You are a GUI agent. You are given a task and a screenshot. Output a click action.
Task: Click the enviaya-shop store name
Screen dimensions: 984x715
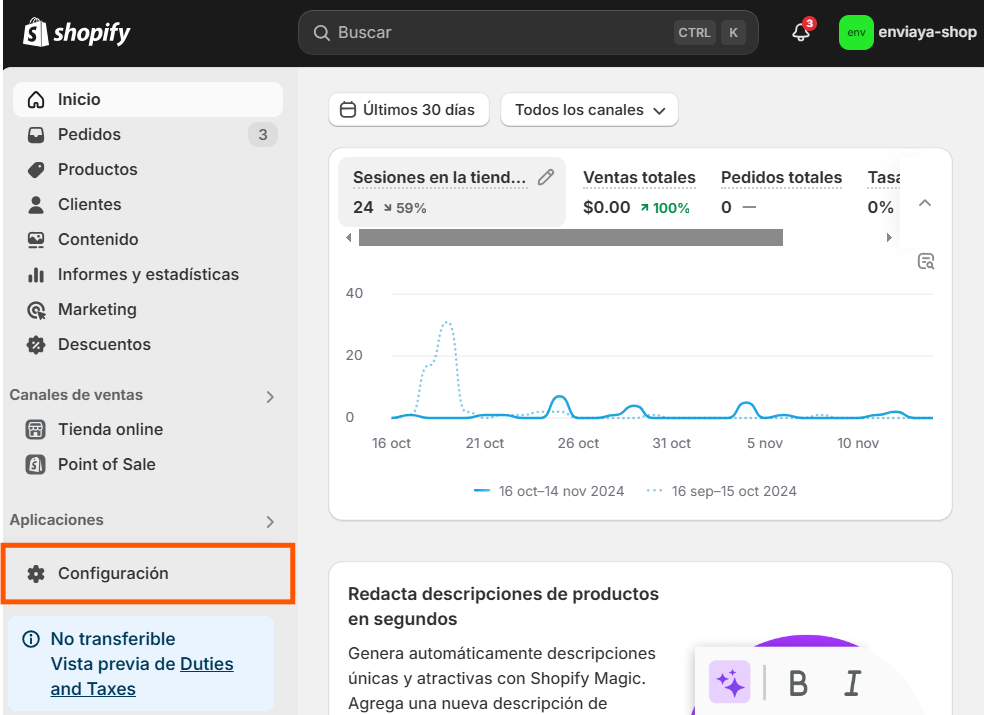click(927, 32)
